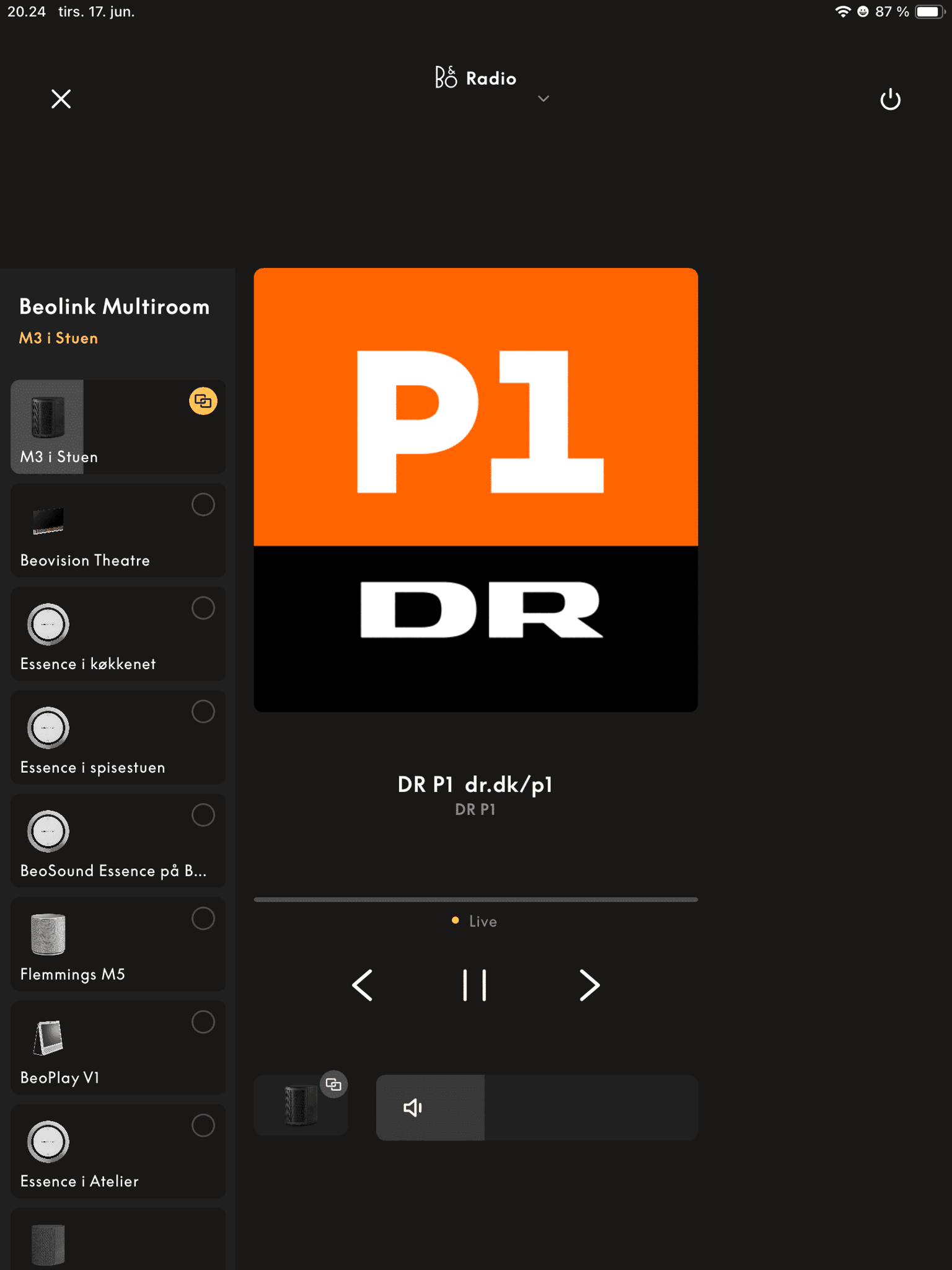The height and width of the screenshot is (1270, 952).
Task: Tap the Flemmings M5 speaker icon
Action: 48,934
